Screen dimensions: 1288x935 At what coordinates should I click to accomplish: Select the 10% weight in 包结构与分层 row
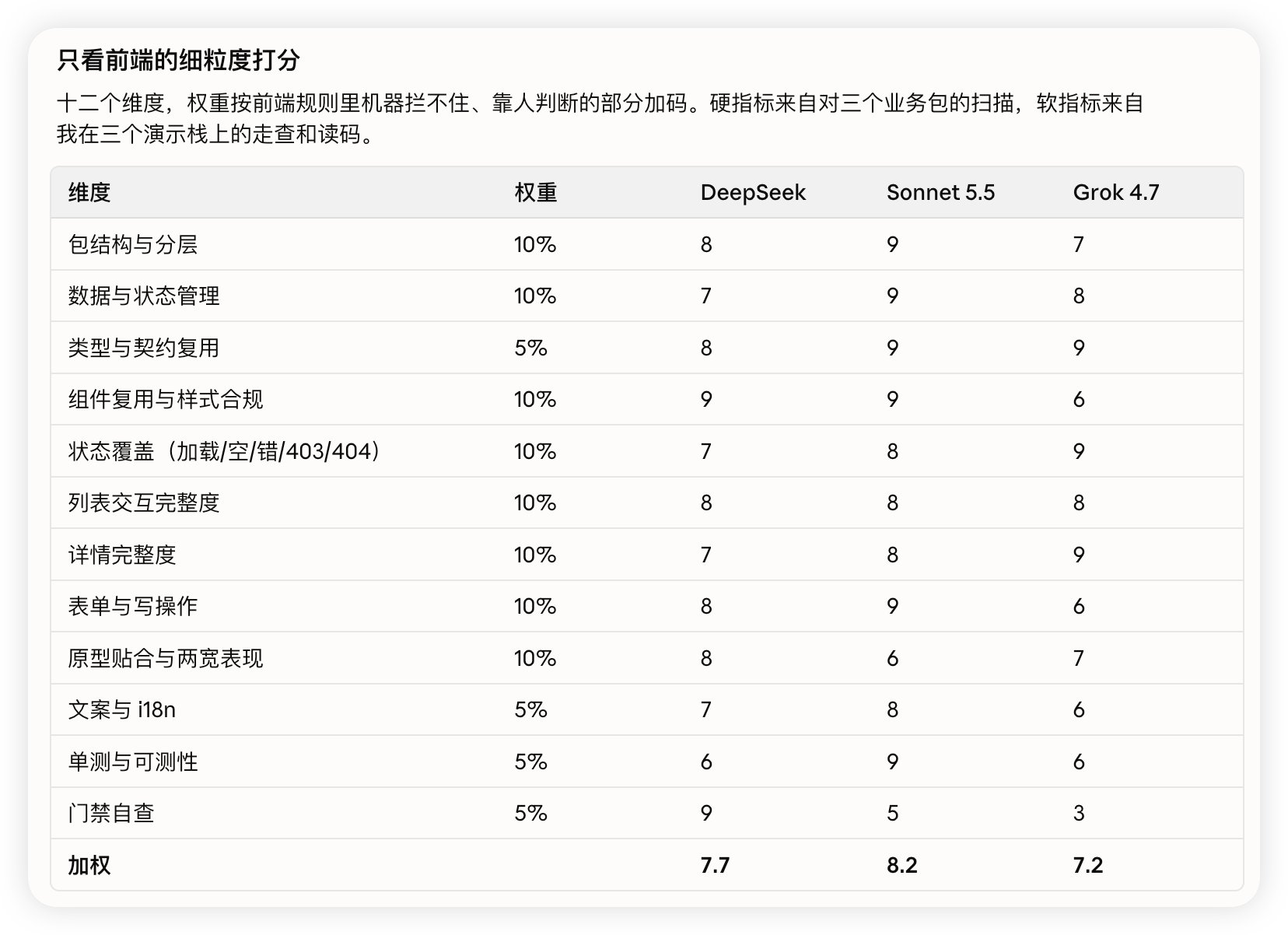coord(535,244)
